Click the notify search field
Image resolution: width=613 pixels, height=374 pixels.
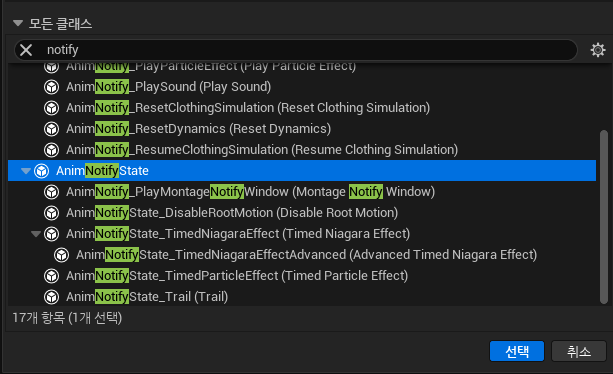tap(296, 50)
